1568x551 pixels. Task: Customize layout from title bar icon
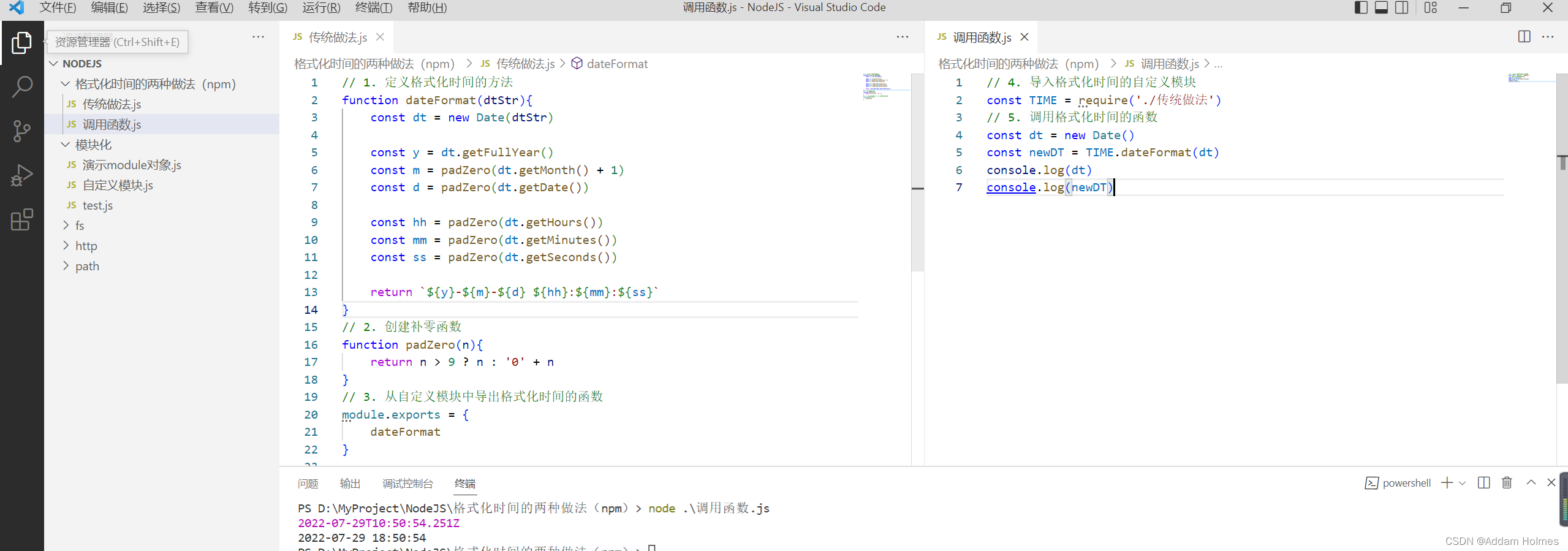[x=1431, y=7]
